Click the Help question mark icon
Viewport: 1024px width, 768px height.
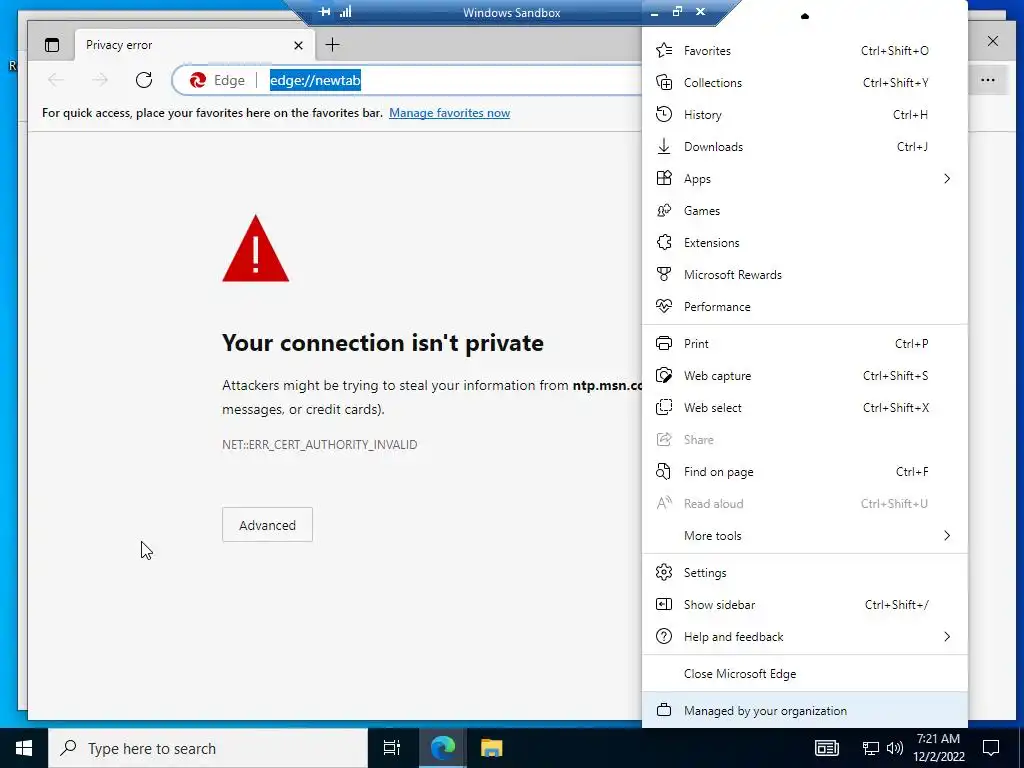point(664,637)
